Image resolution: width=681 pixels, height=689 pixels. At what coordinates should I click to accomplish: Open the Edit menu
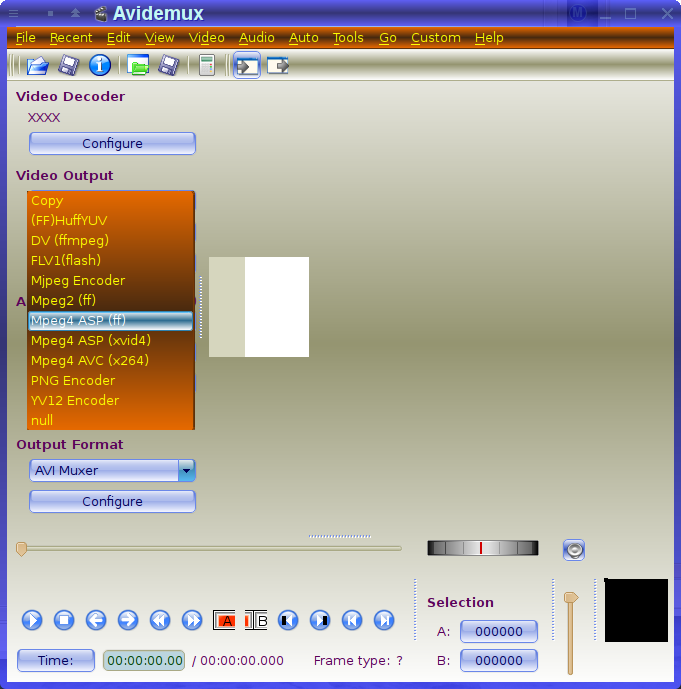(119, 38)
